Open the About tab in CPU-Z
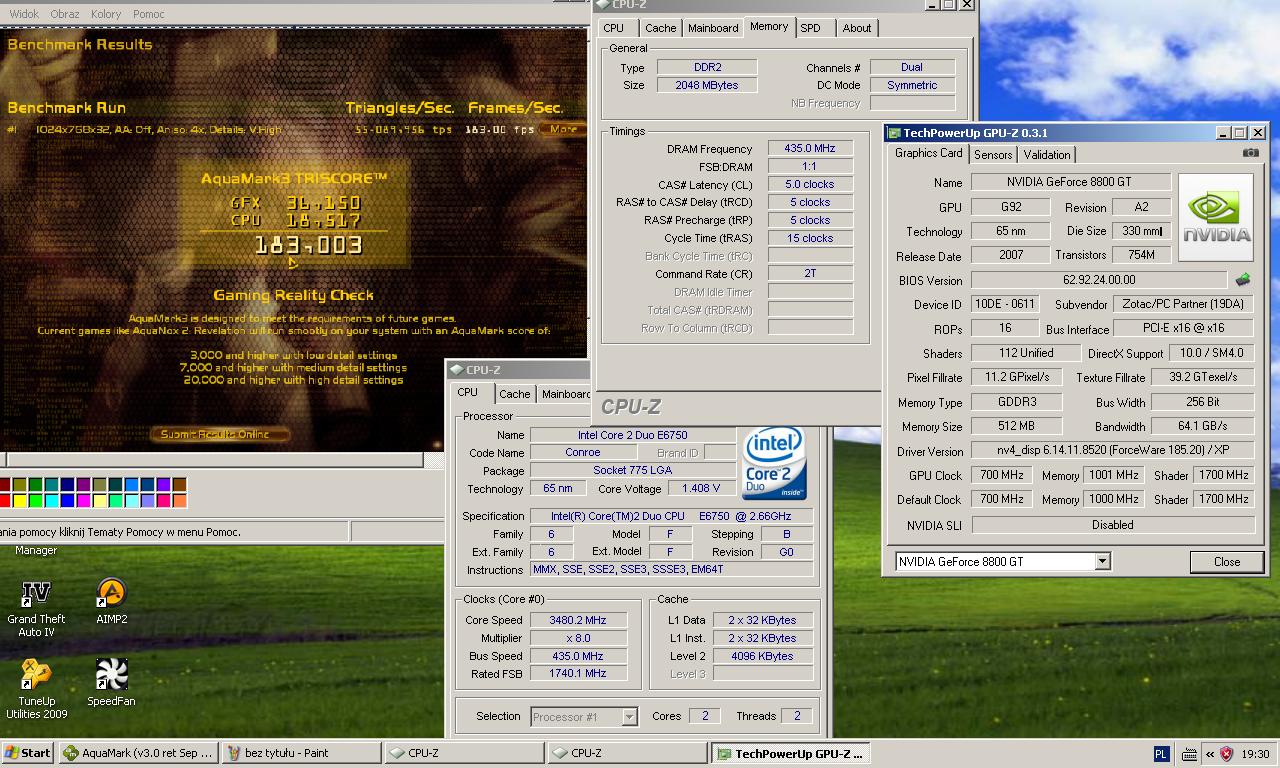The width and height of the screenshot is (1280, 768). point(857,28)
